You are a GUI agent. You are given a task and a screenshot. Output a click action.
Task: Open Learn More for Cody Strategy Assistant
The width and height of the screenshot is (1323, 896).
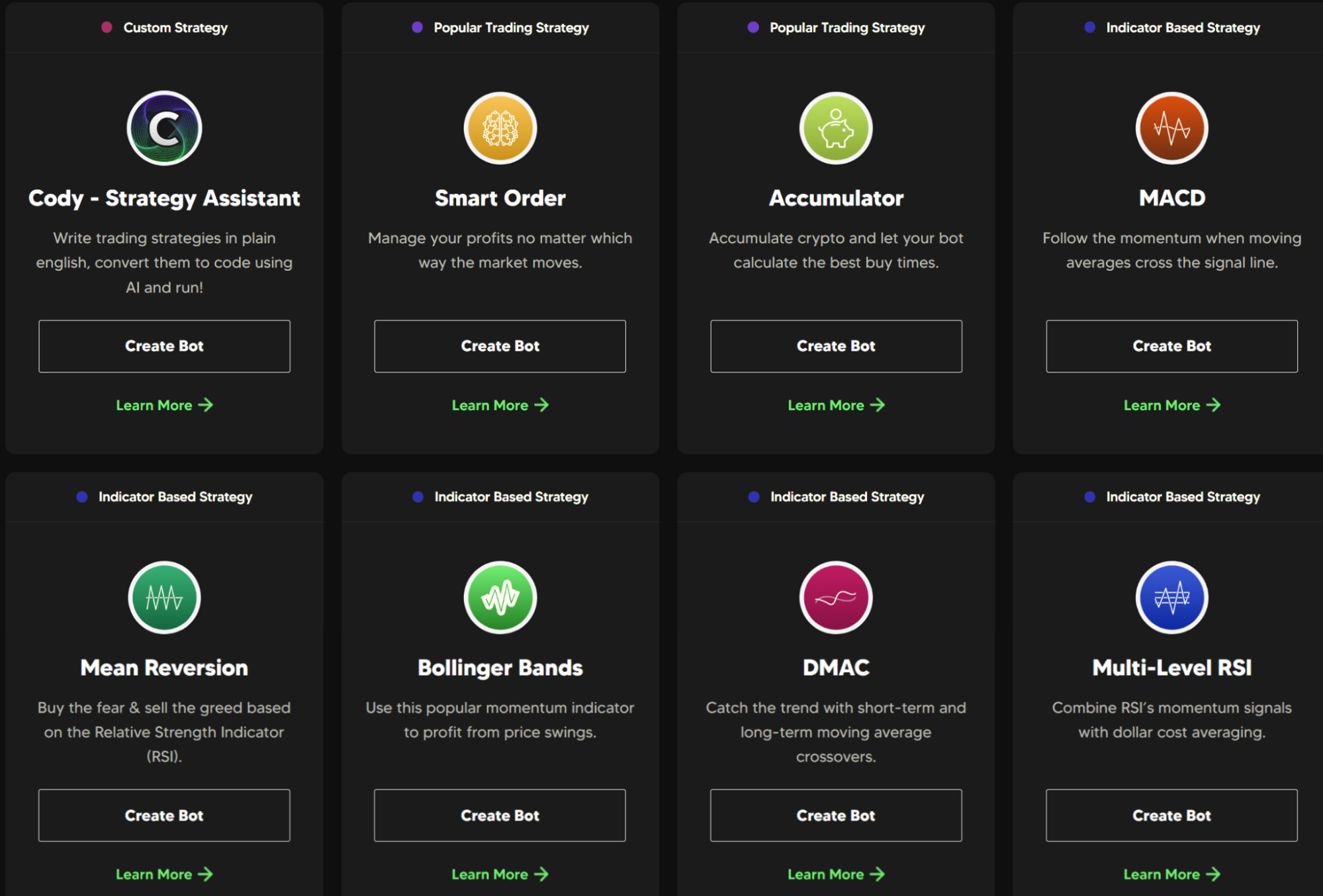pos(164,405)
